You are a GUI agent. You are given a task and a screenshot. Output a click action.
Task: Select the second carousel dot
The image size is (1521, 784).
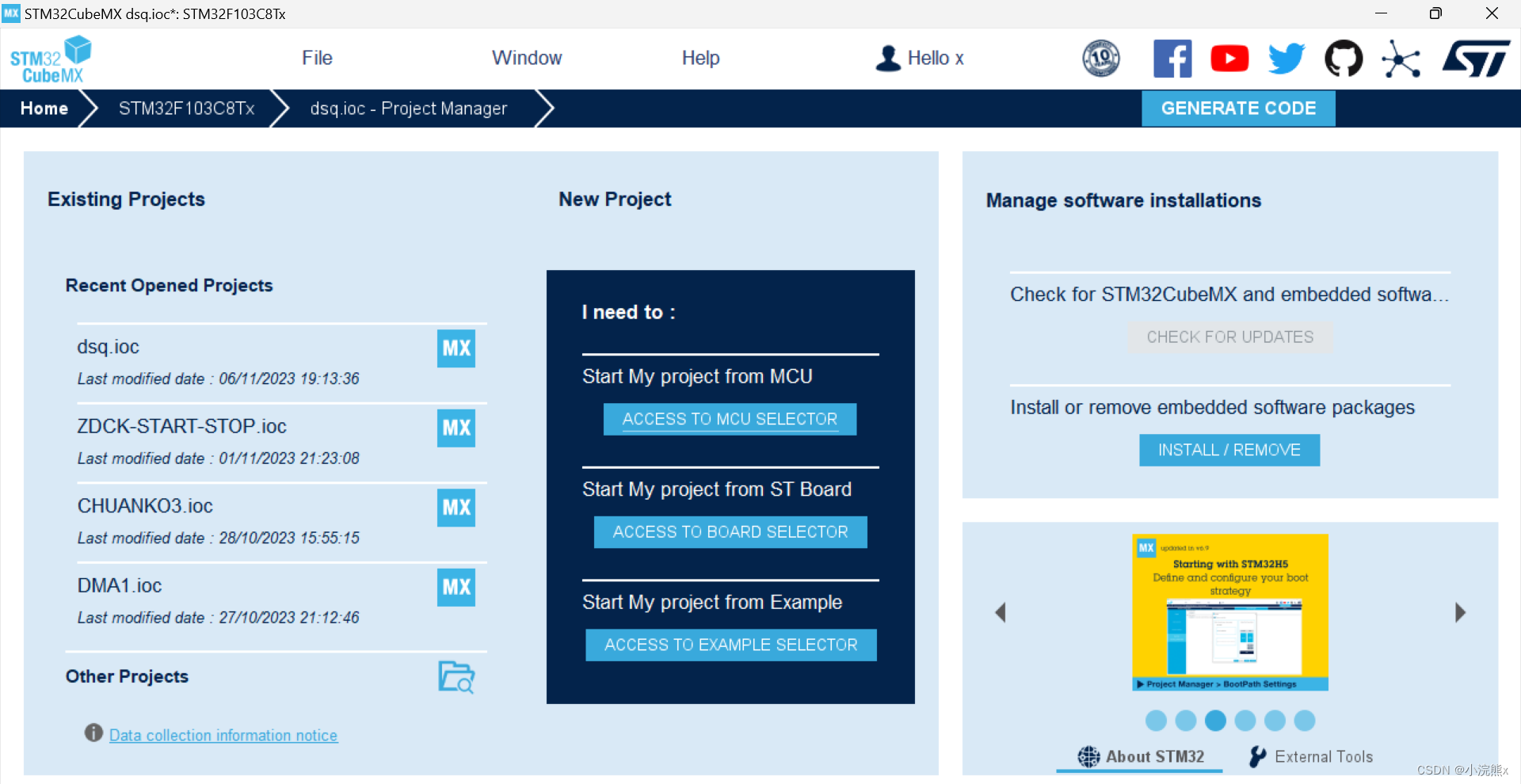[x=1186, y=721]
